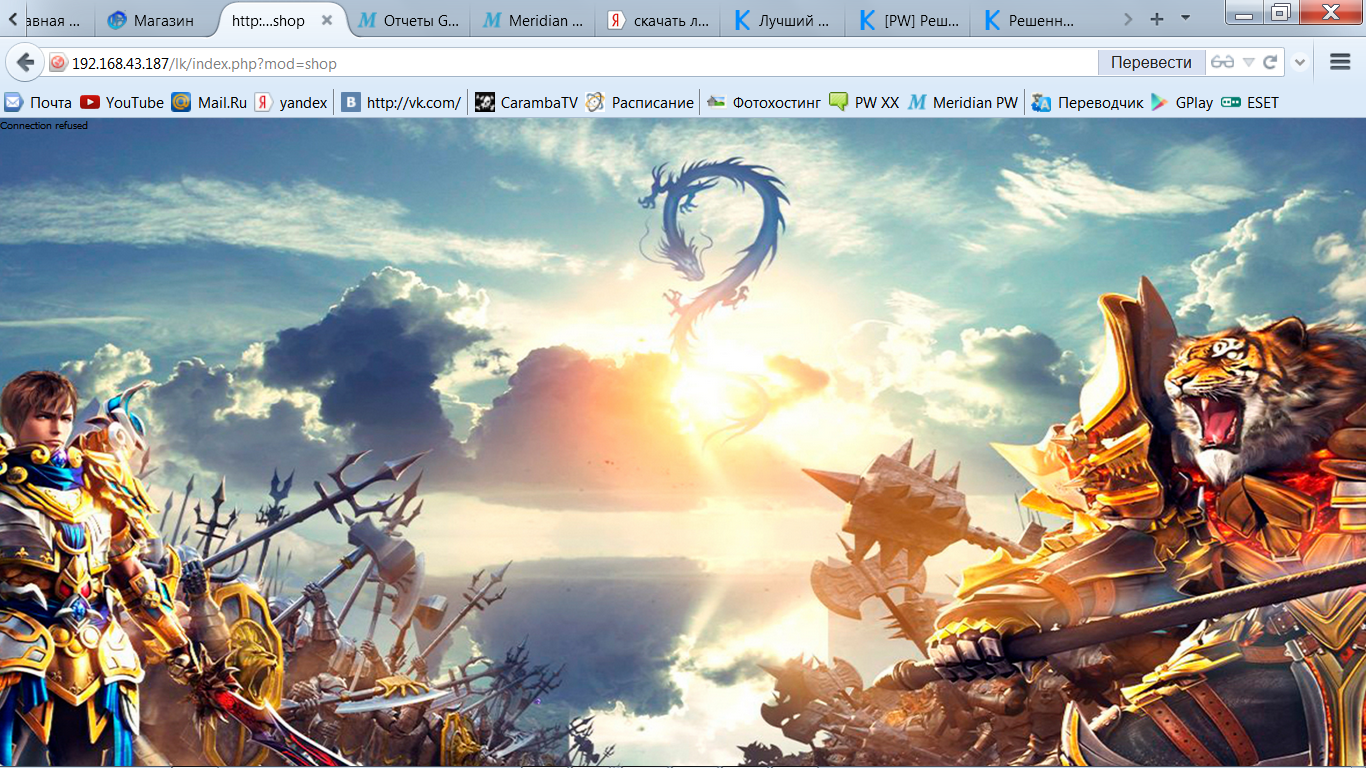Open the Mail.Ru bookmark
The width and height of the screenshot is (1366, 768).
click(x=209, y=102)
